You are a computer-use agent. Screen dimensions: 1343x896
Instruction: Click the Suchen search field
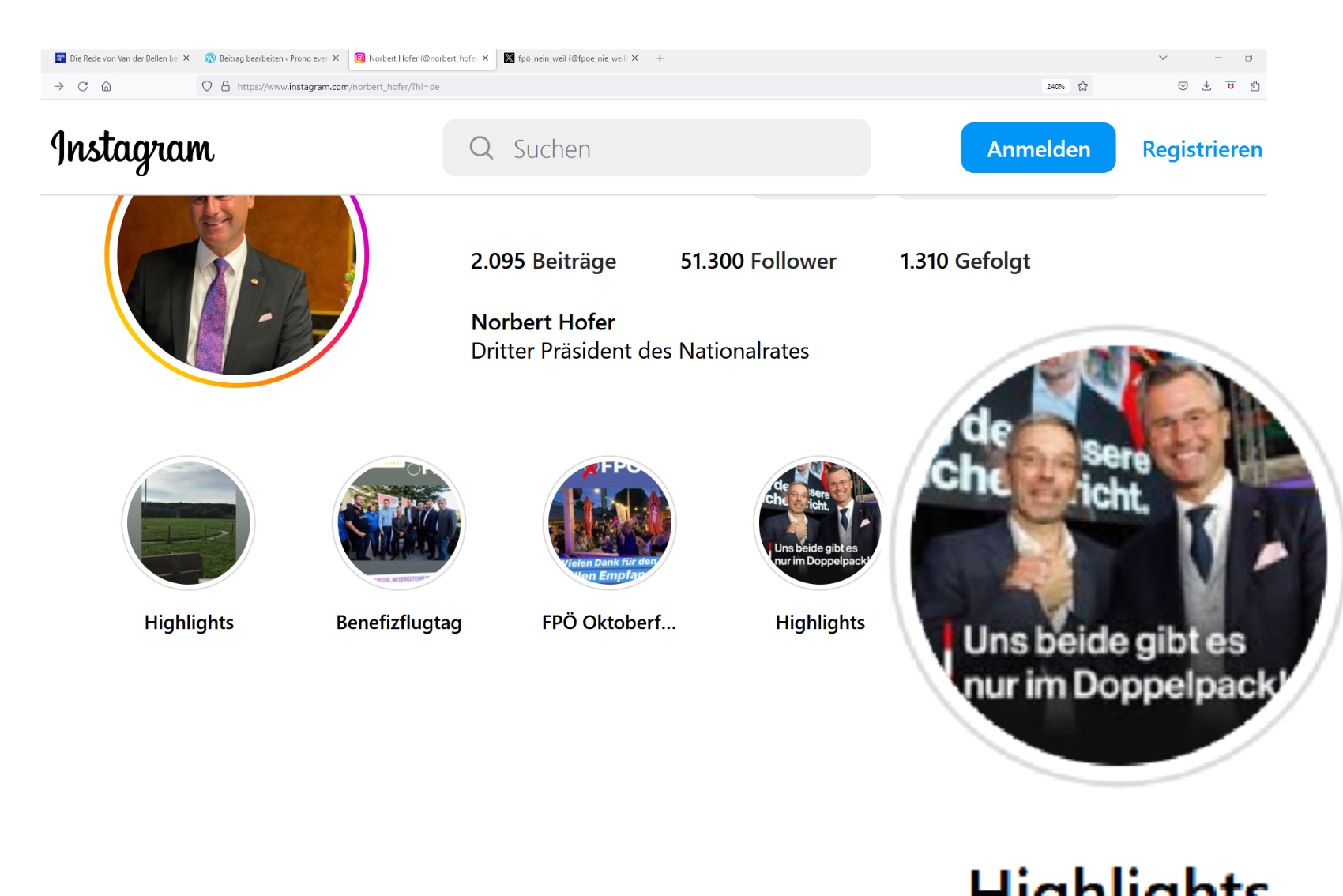(x=656, y=149)
